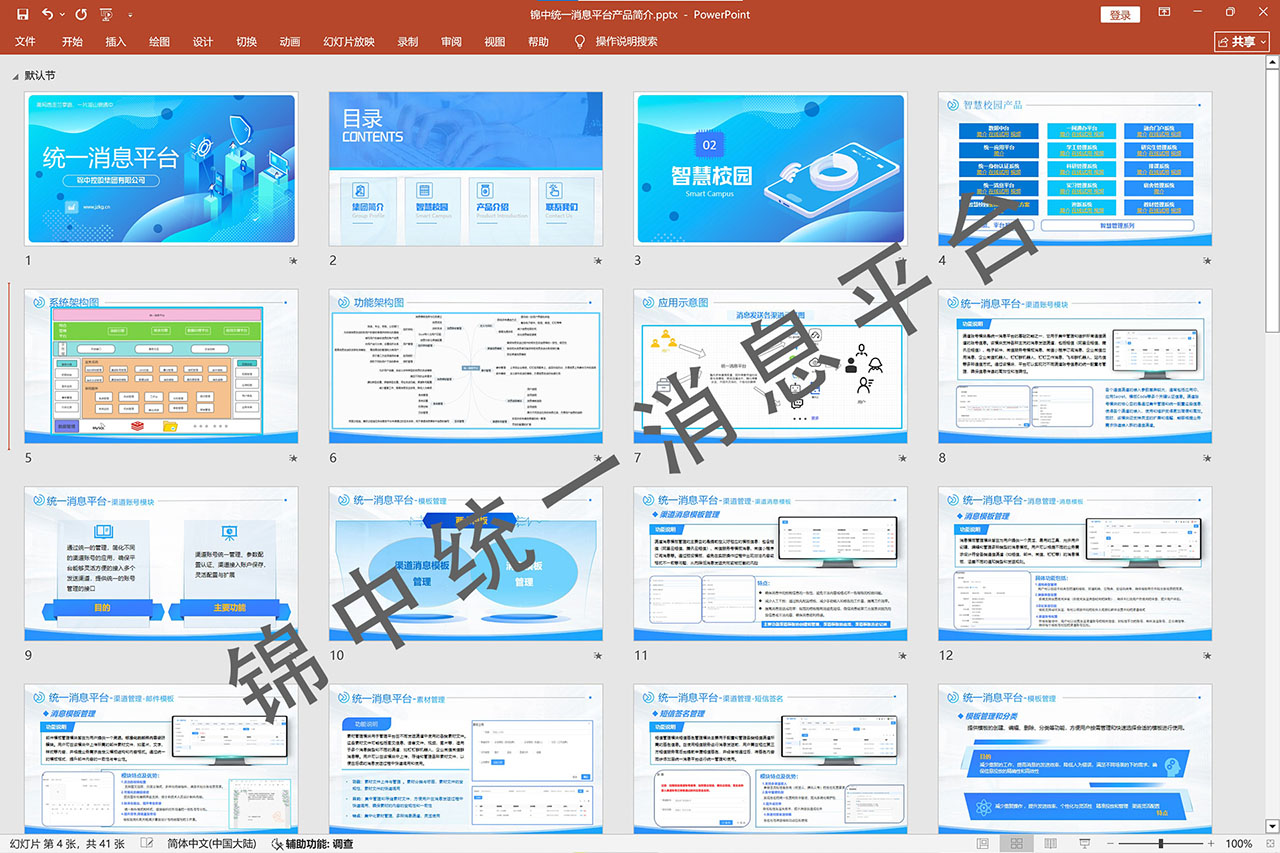Switch to the 开始 tab

pyautogui.click(x=72, y=42)
